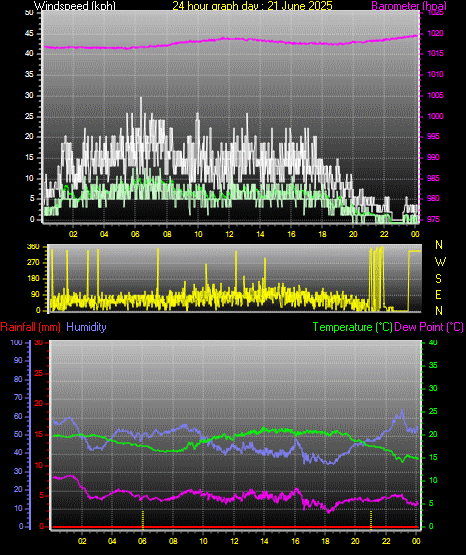
Task: Click the "06" hour label under the windspeed chart
Action: 135,234
